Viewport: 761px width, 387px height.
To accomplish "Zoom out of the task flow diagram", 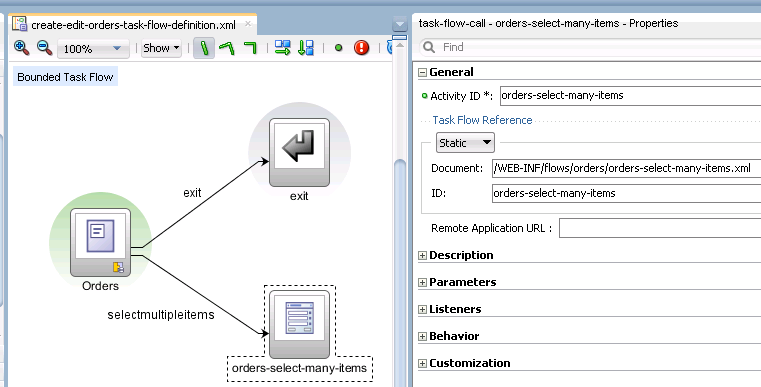I will [45, 48].
